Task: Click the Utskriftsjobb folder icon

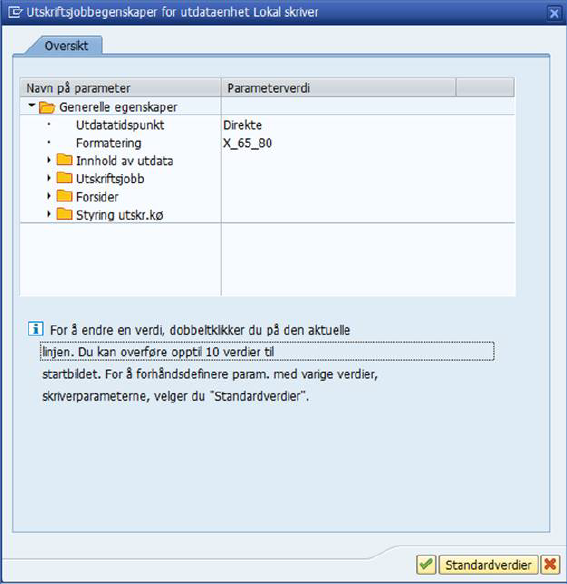Action: click(x=64, y=178)
